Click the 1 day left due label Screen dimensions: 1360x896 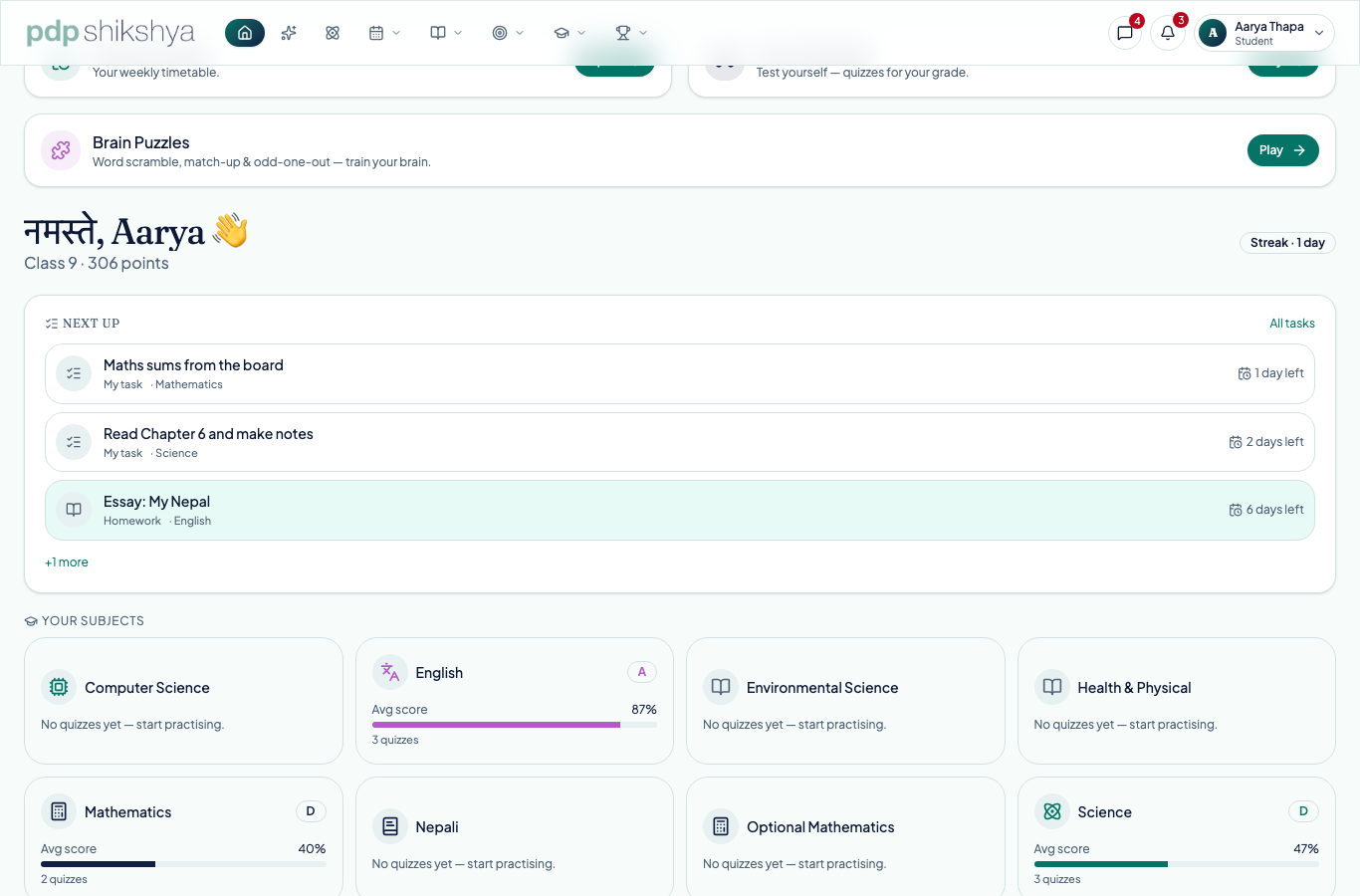click(x=1270, y=373)
